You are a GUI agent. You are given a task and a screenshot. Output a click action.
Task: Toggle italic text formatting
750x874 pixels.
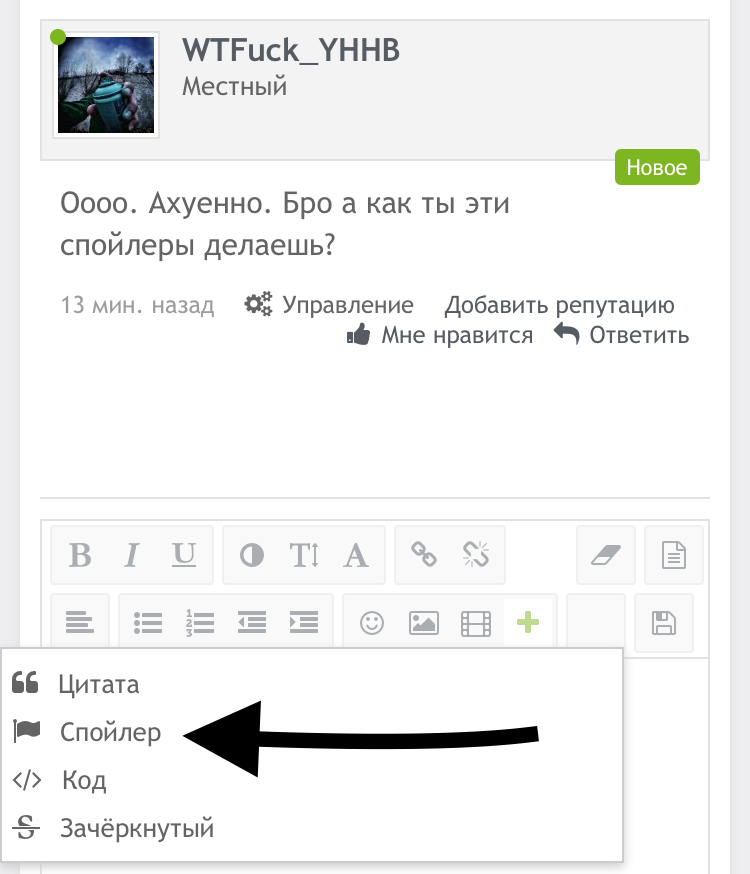[132, 555]
